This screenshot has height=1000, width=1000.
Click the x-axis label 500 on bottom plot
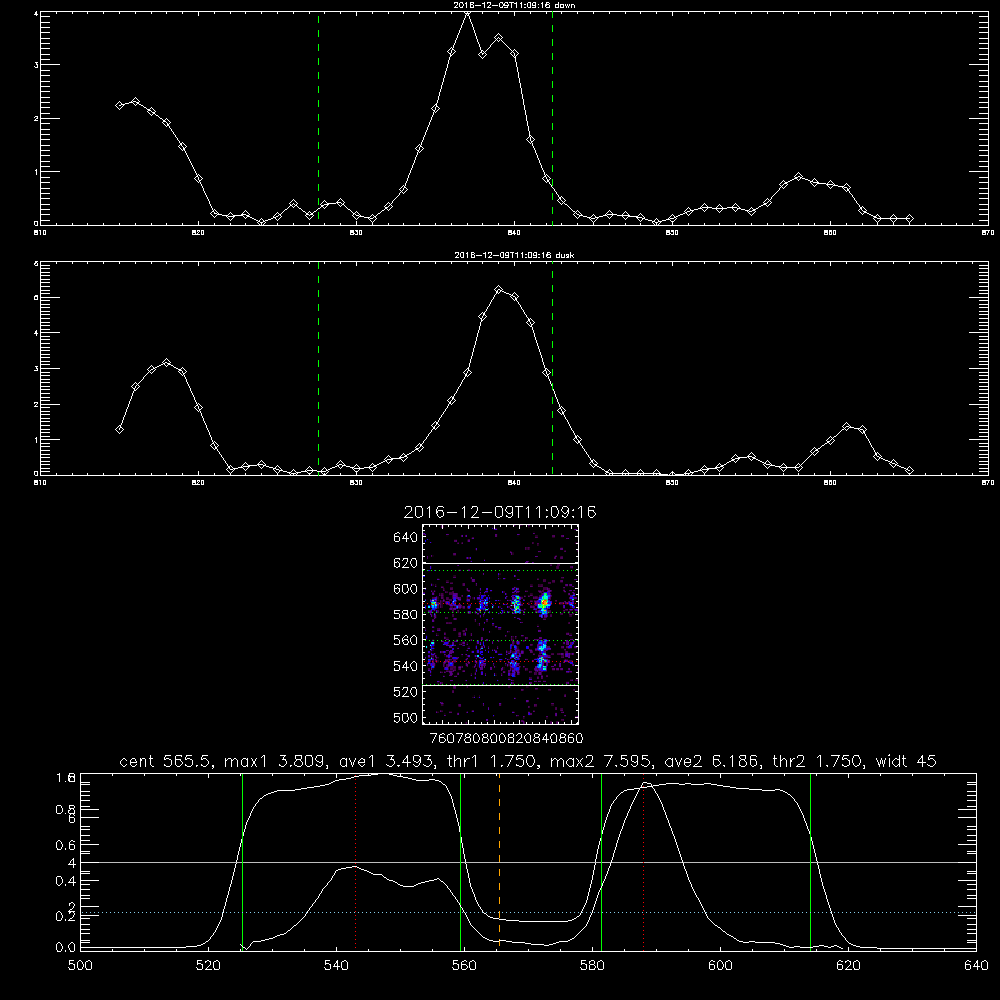80,965
